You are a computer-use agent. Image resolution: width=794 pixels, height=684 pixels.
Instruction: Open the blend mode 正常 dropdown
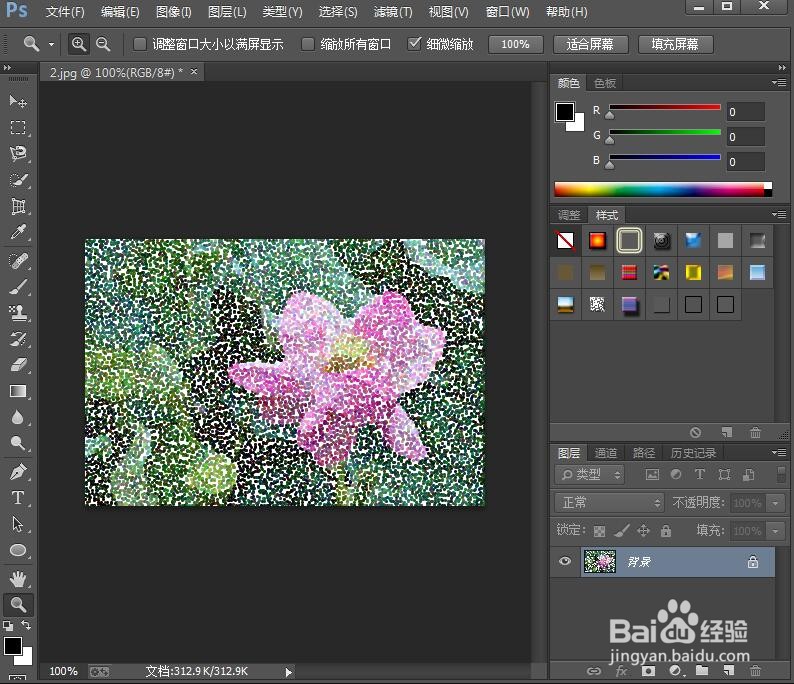pos(609,503)
